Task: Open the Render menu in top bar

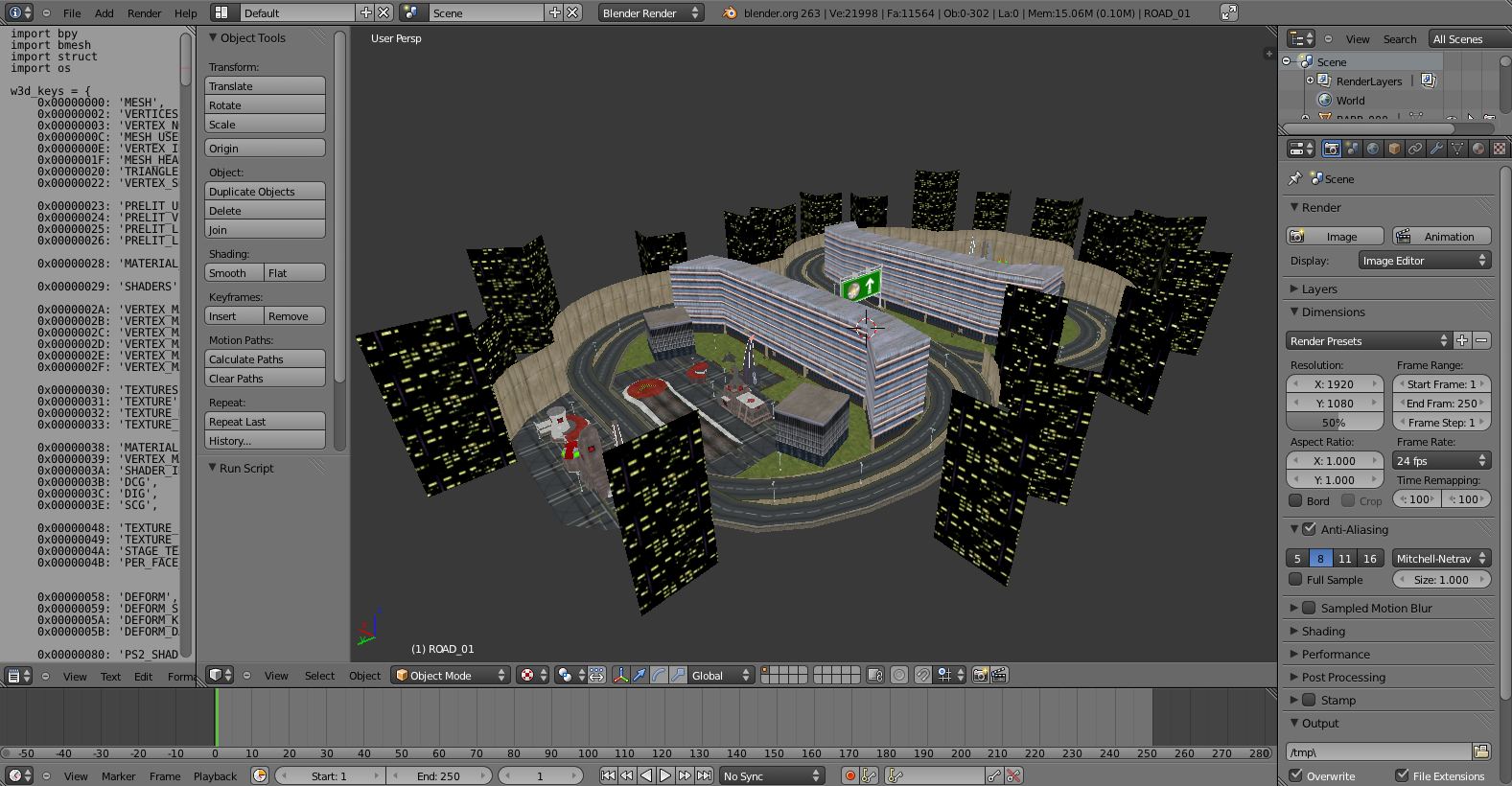Action: click(144, 13)
